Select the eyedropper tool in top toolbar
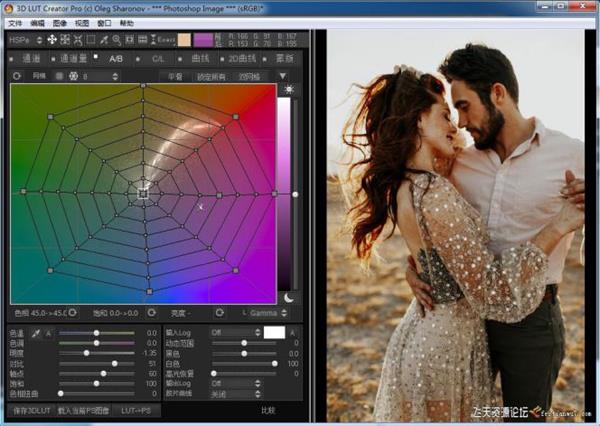This screenshot has width=600, height=426. click(103, 40)
